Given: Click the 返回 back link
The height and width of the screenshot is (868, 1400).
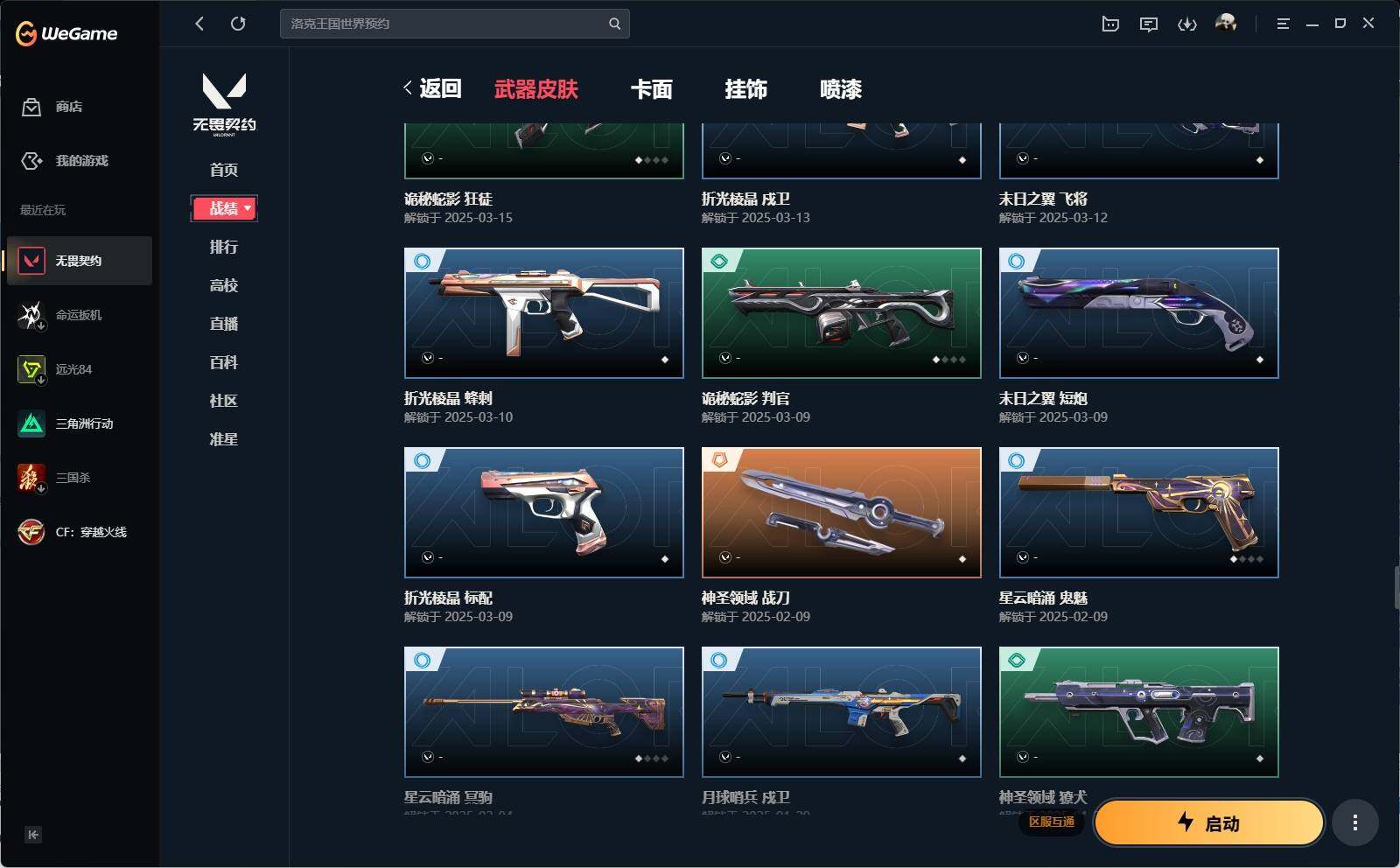Looking at the screenshot, I should 432,88.
